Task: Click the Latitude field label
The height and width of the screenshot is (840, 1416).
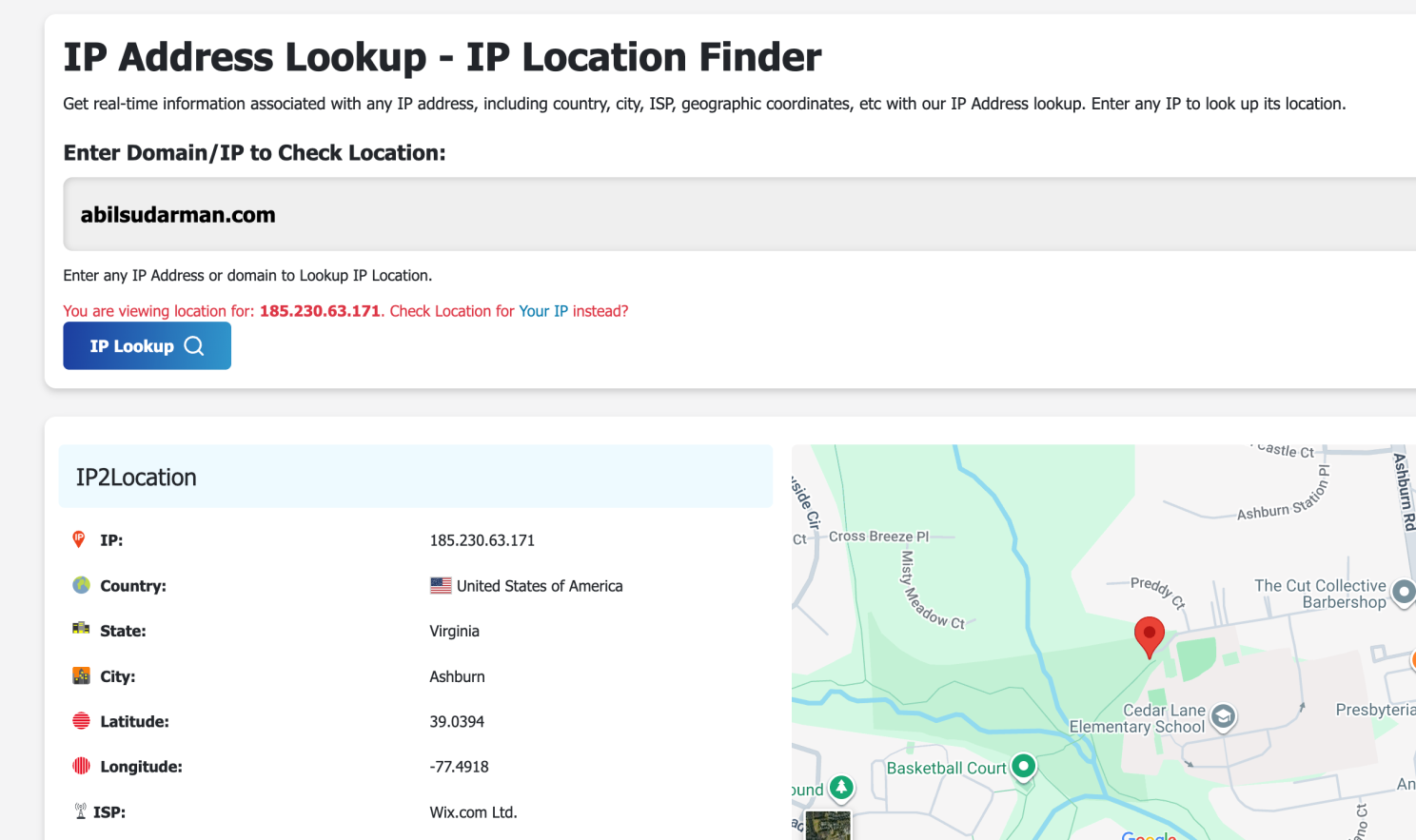Action: [135, 721]
